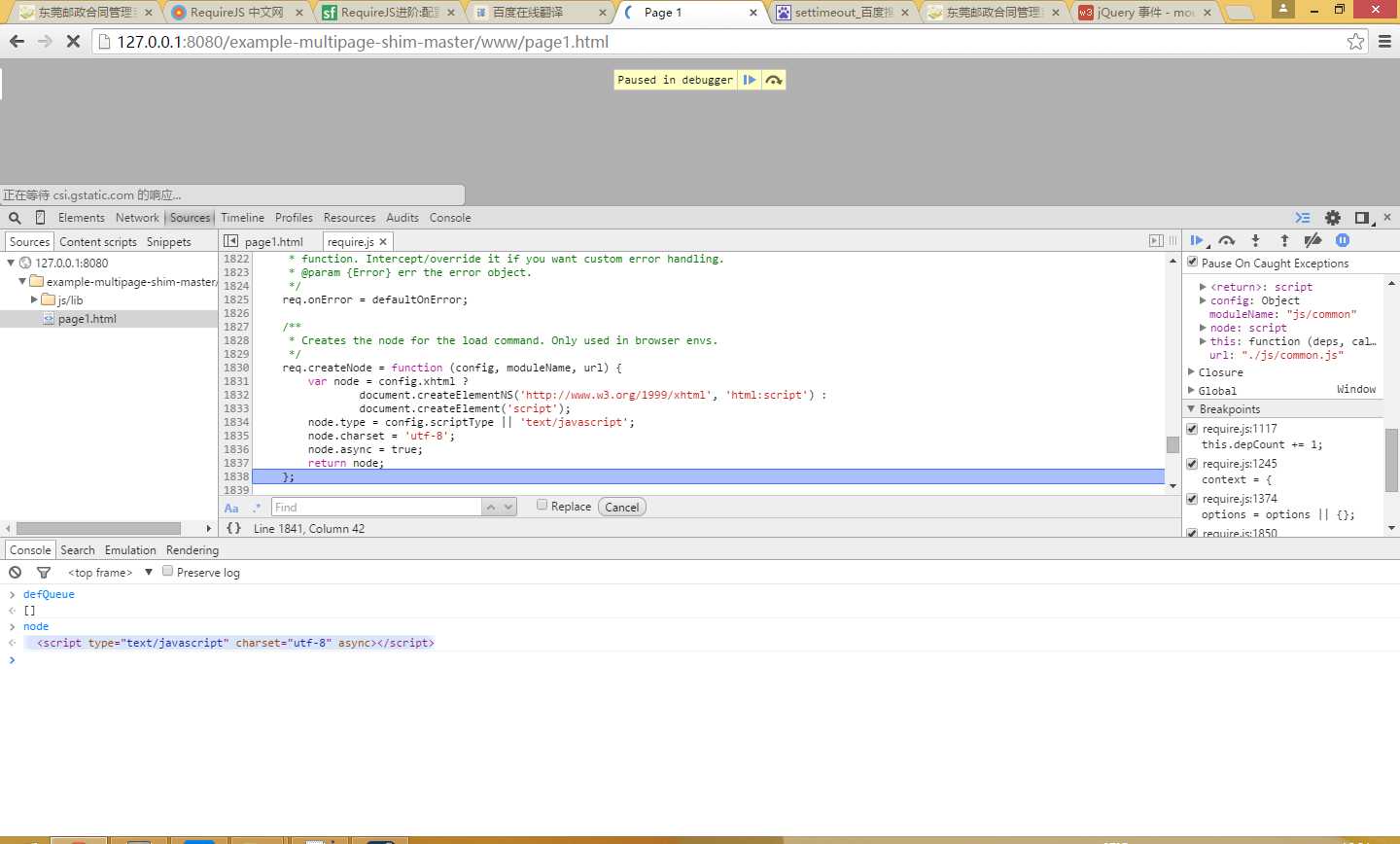This screenshot has width=1400, height=844.
Task: Expand the Closure scope
Action: pos(1192,372)
